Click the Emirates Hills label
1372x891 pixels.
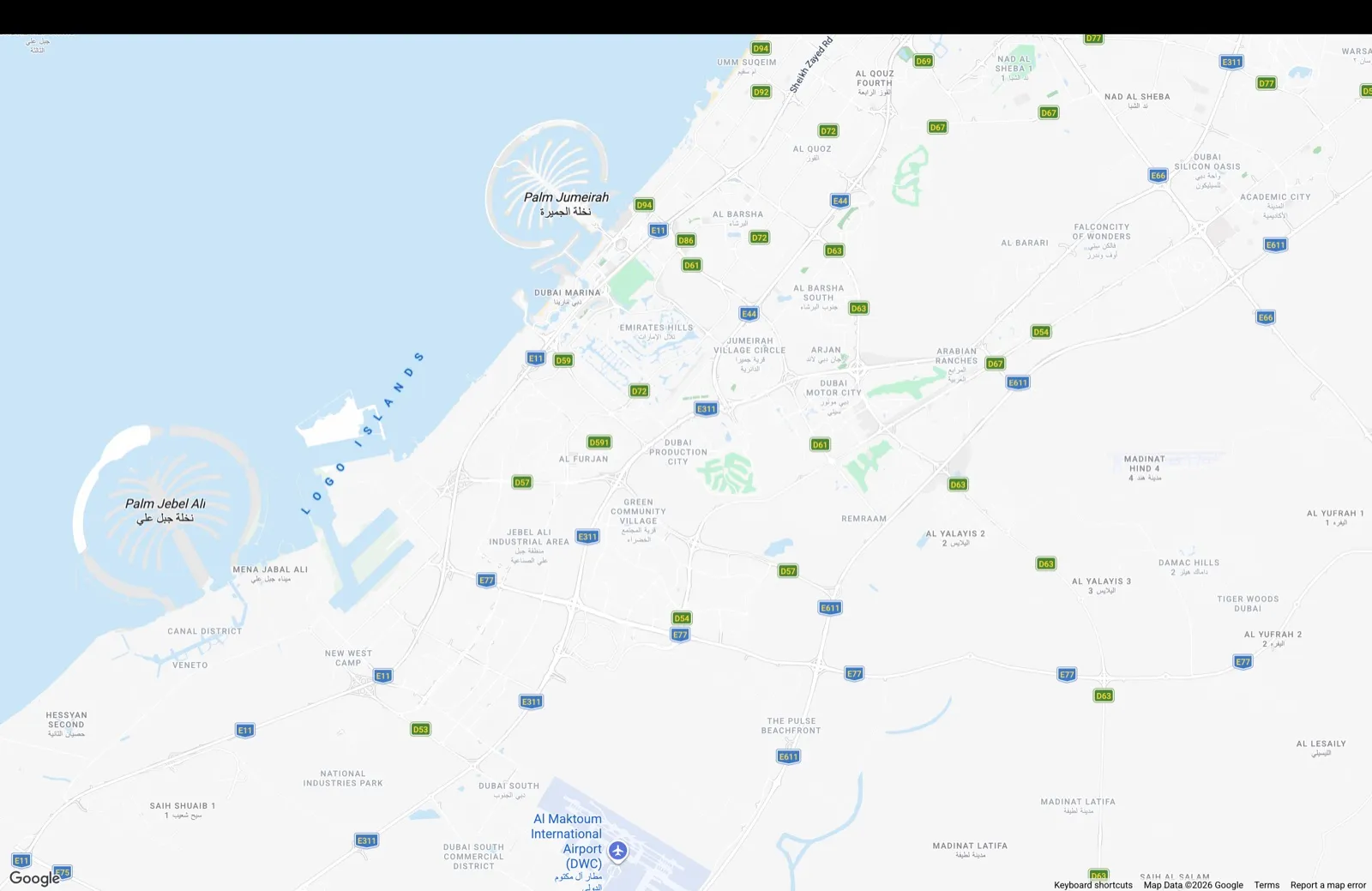(x=657, y=332)
